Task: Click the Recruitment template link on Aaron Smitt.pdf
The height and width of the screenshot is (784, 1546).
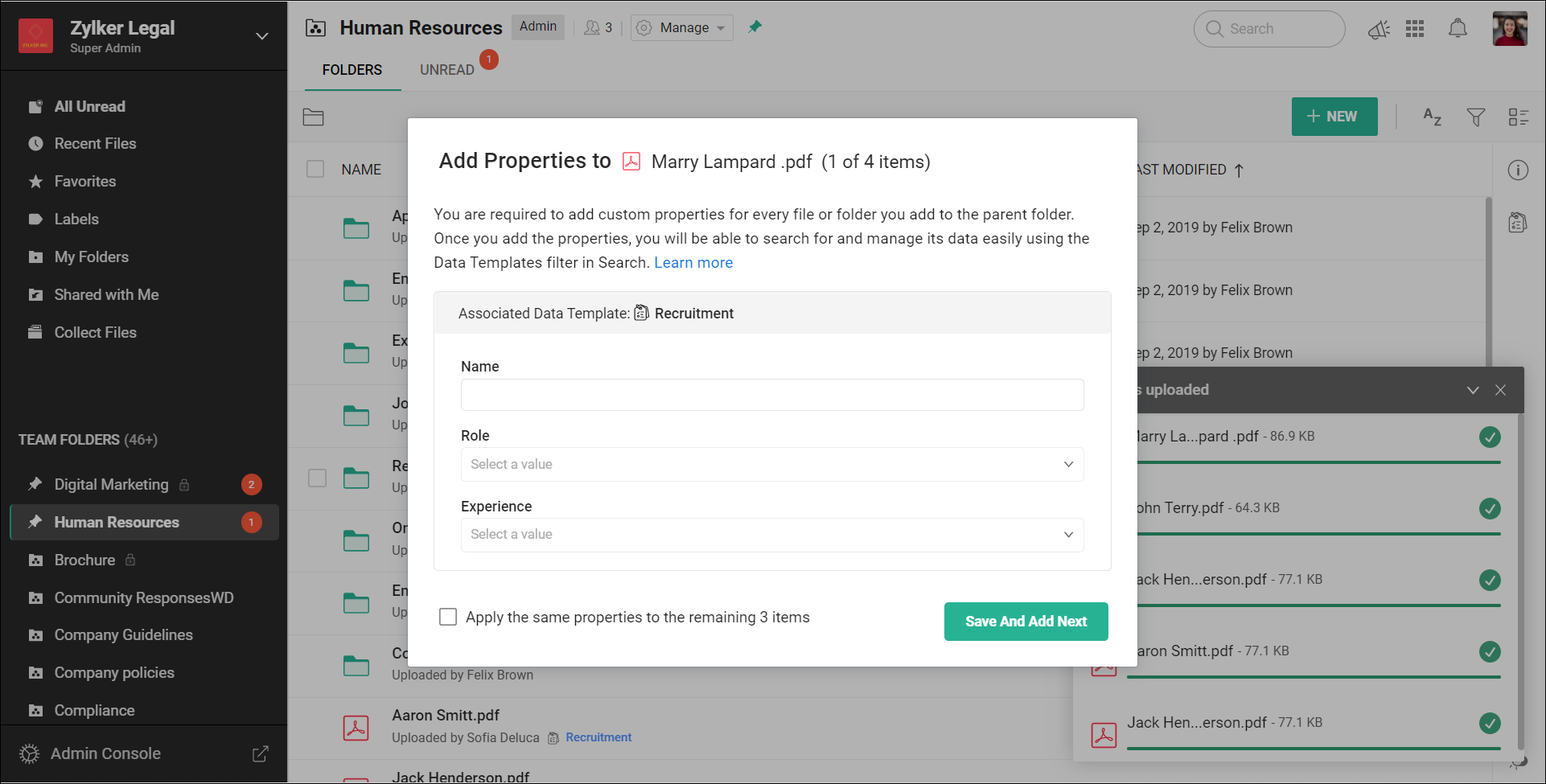Action: pos(598,737)
